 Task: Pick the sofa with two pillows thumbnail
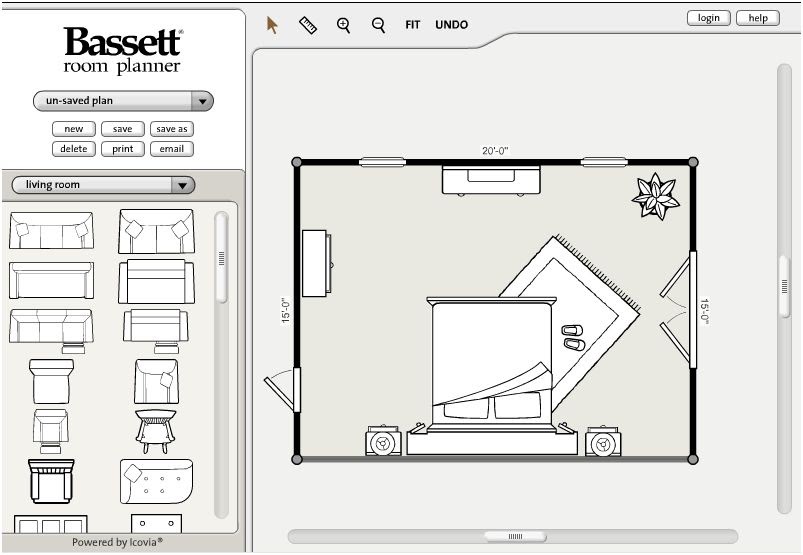(51, 230)
